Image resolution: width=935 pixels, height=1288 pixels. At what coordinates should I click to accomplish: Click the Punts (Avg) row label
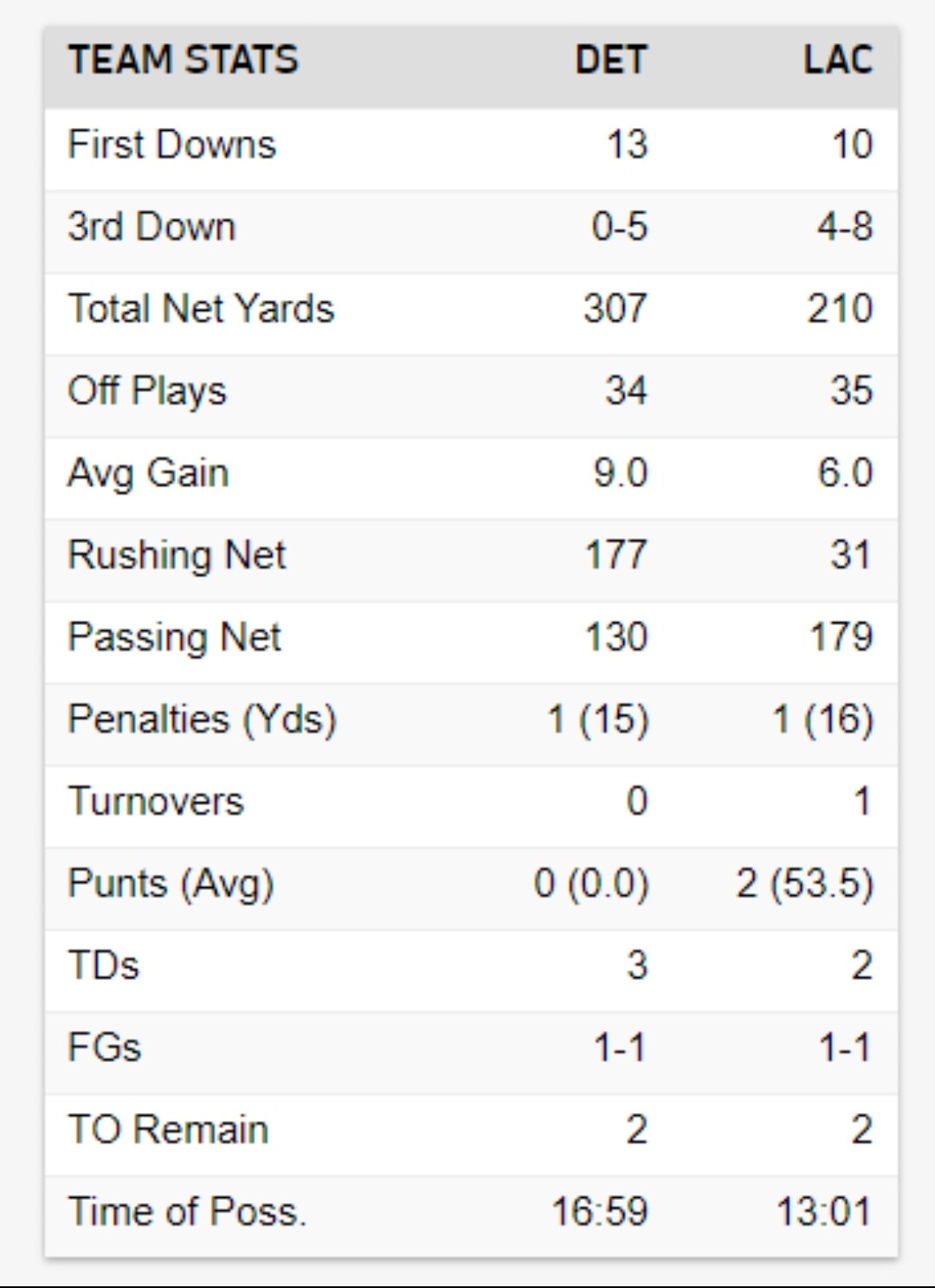click(171, 884)
